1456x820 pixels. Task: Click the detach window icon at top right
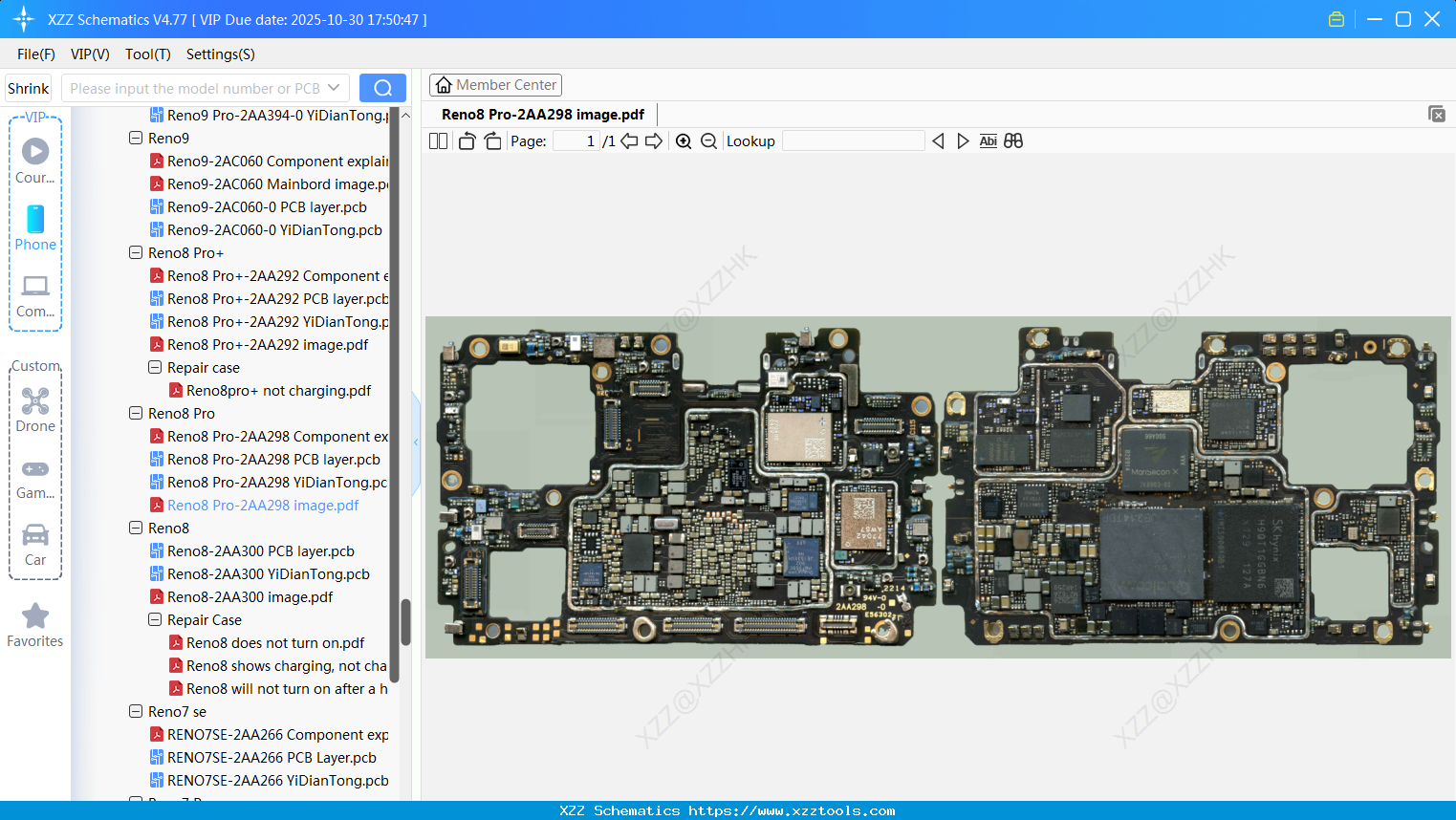1436,114
